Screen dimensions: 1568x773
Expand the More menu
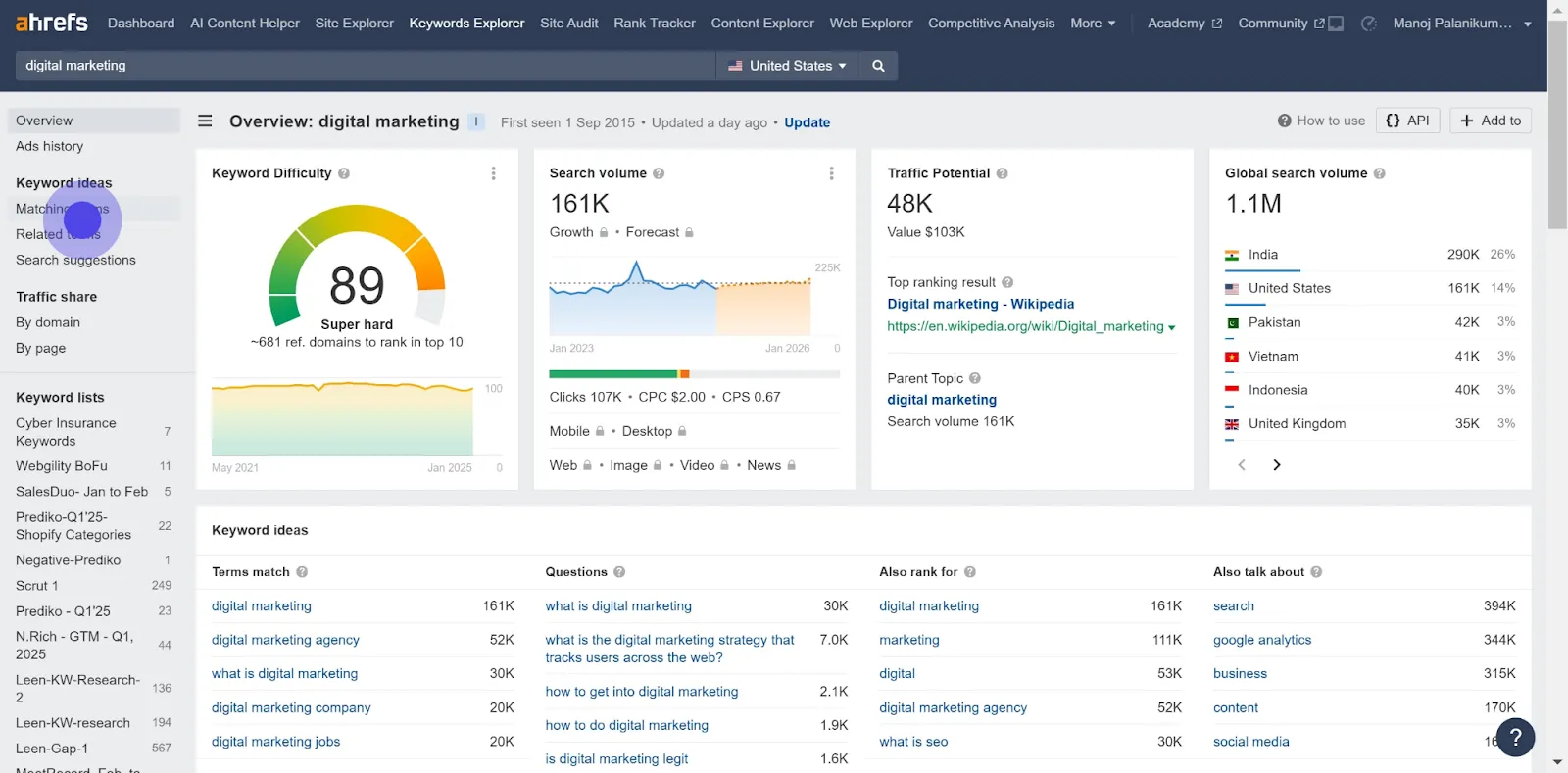point(1093,24)
